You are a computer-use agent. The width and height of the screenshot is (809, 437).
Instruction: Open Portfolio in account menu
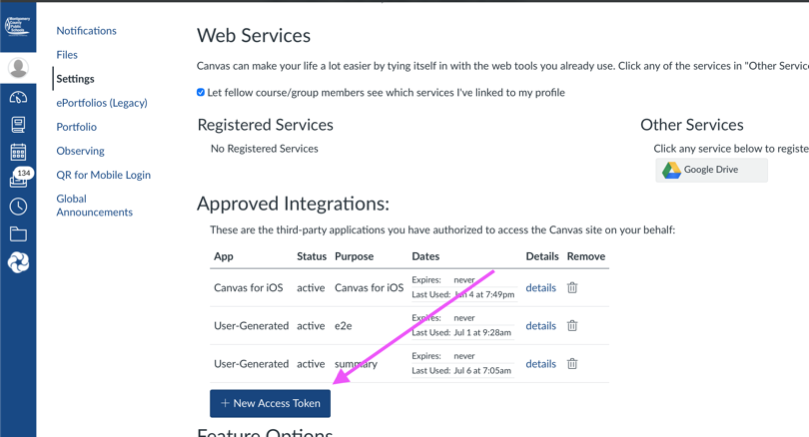tap(76, 127)
